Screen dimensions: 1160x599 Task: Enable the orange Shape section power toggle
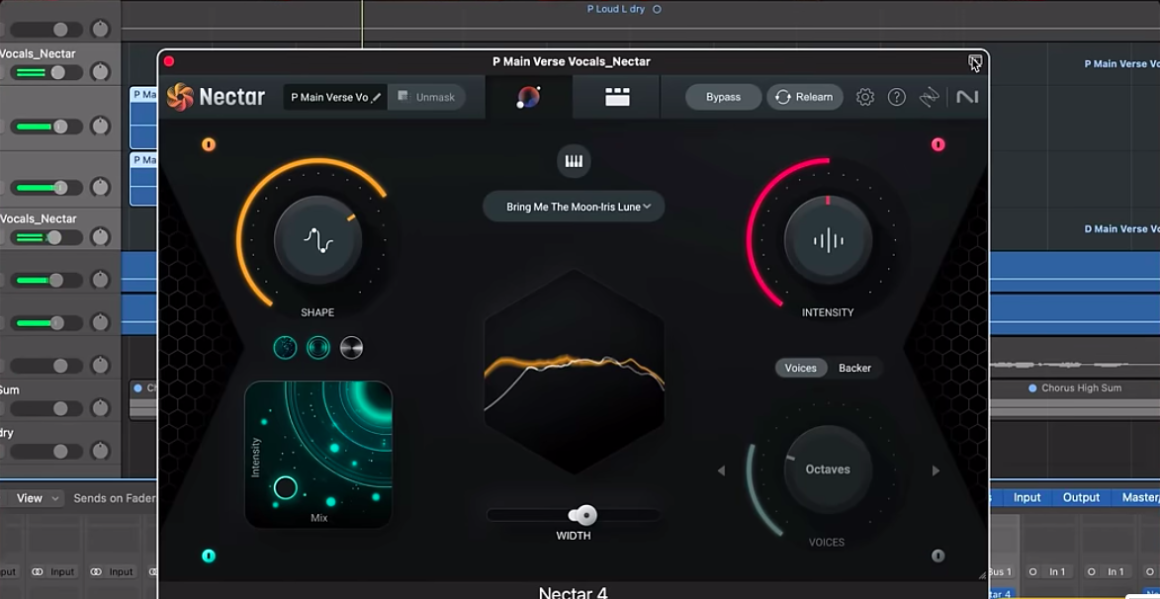(x=209, y=144)
